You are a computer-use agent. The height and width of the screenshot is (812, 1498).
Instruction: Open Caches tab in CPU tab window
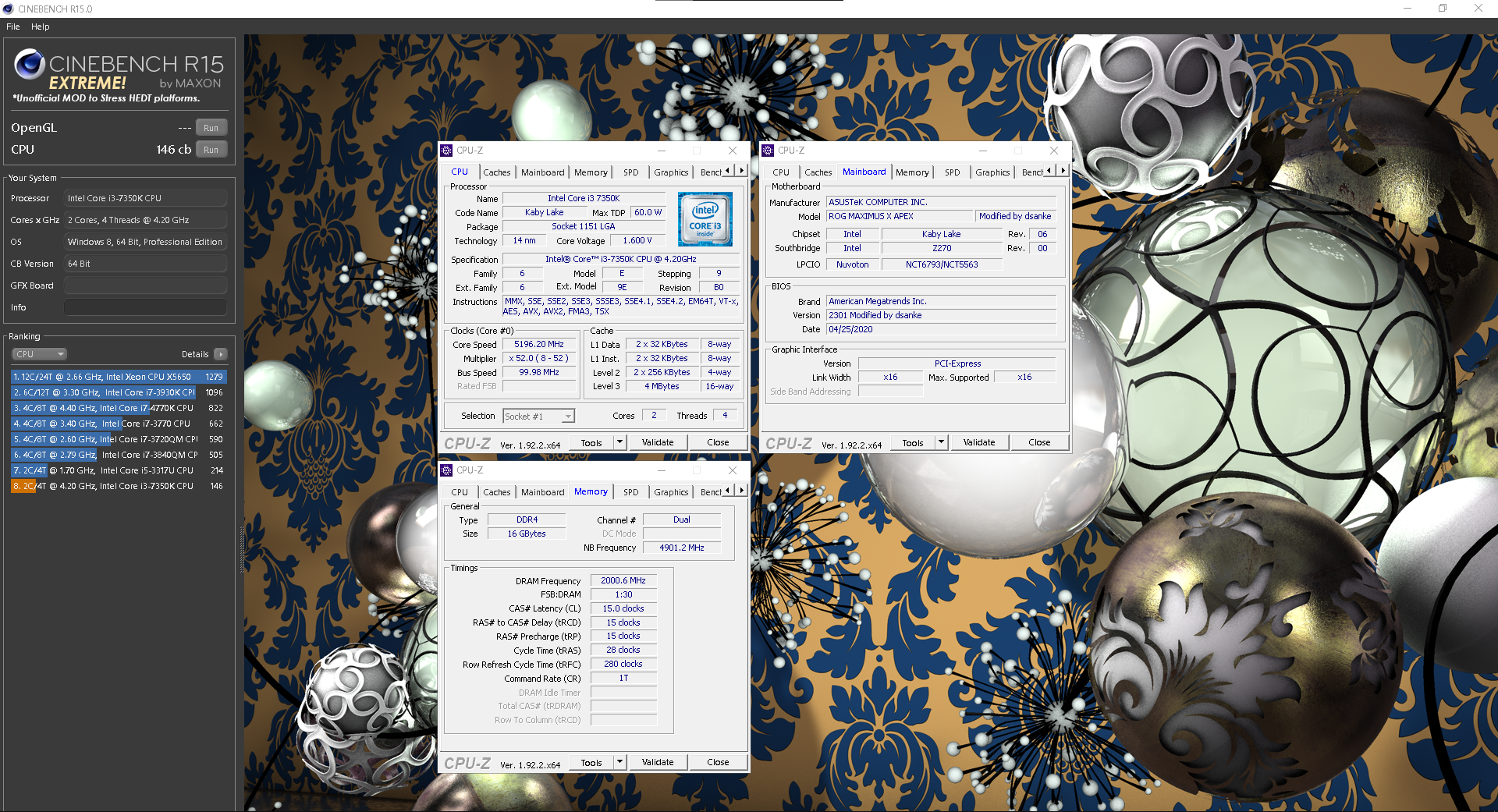point(497,172)
